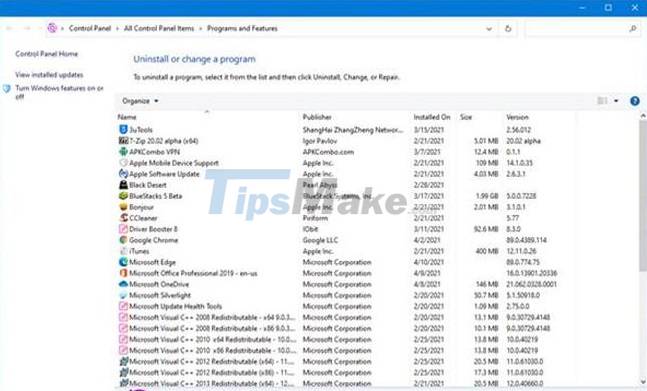Screen dimensions: 647x391
Task: Select Visual C++ 2010 x86 Redistributable row
Action: point(347,350)
